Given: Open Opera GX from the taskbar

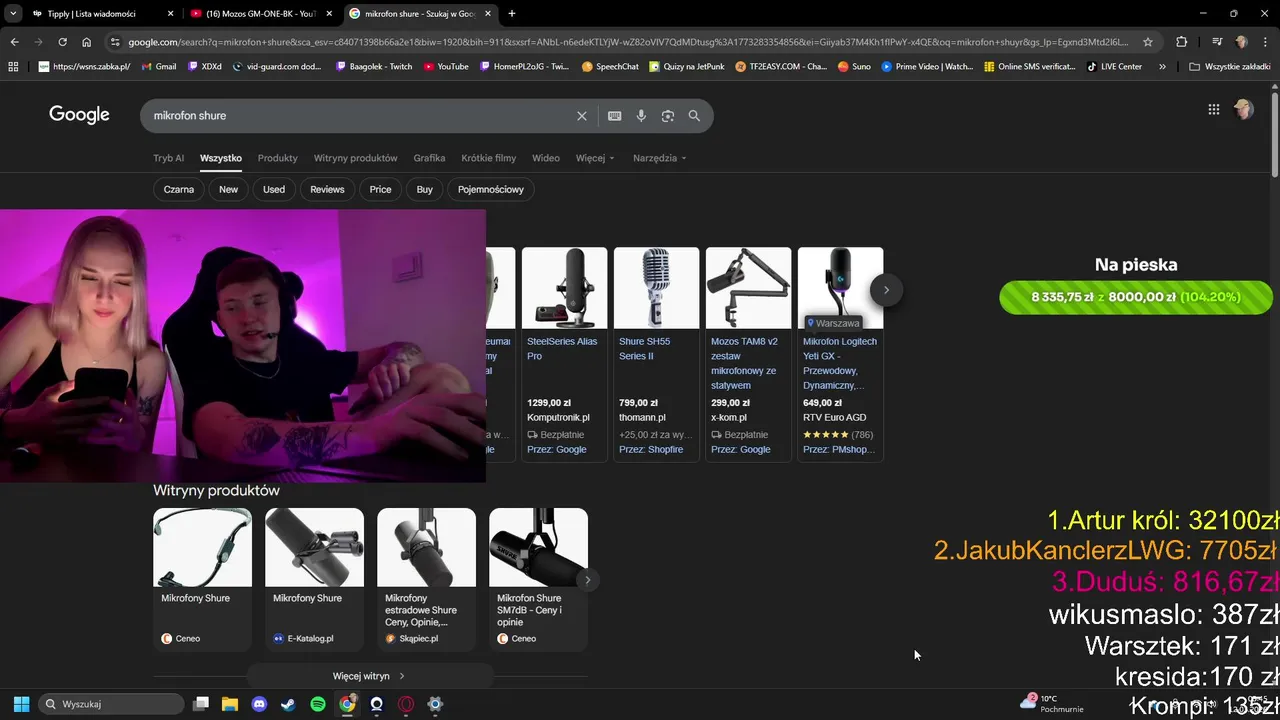Looking at the screenshot, I should 406,704.
